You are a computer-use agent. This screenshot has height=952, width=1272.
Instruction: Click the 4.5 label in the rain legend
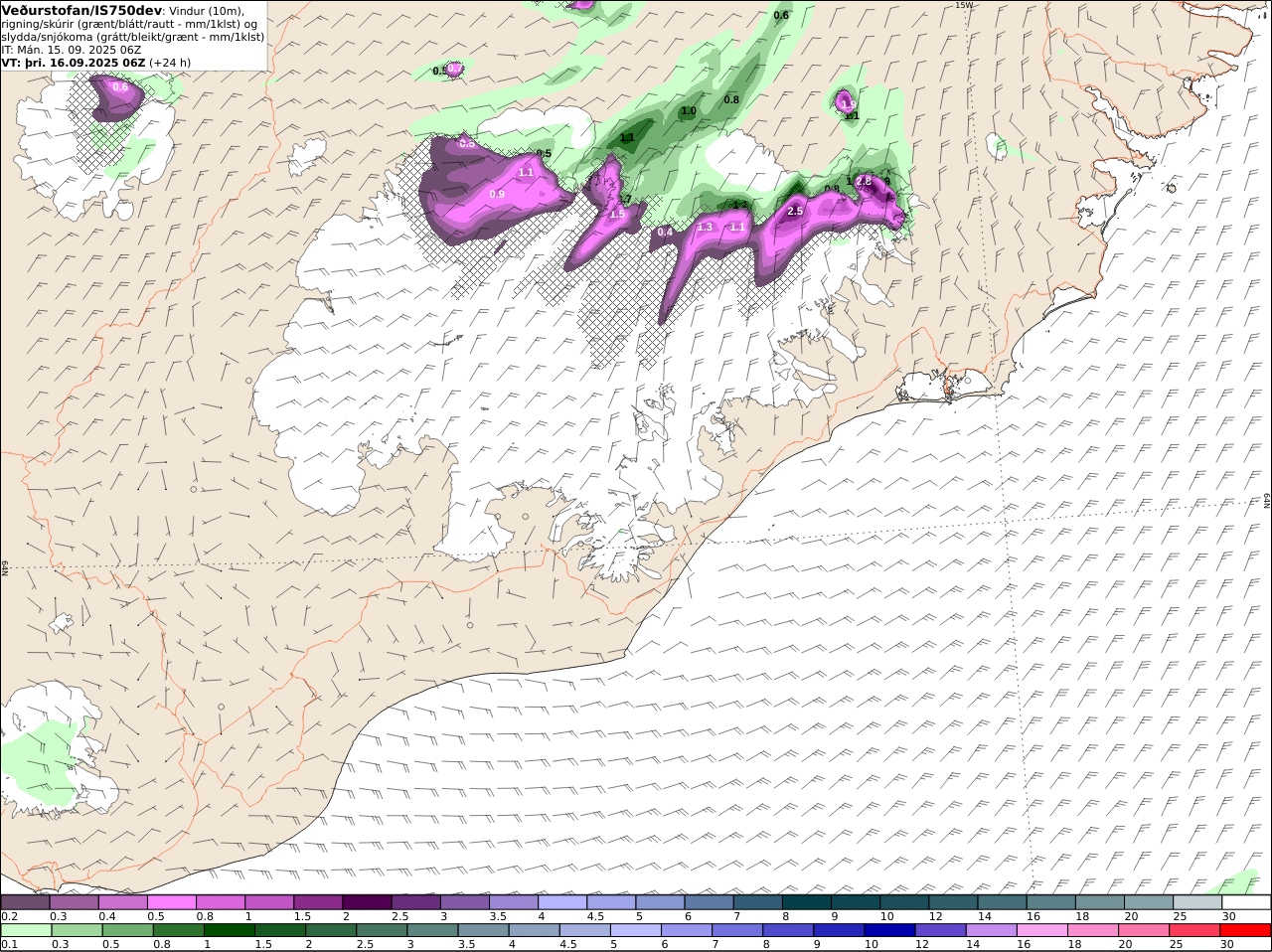[x=567, y=944]
